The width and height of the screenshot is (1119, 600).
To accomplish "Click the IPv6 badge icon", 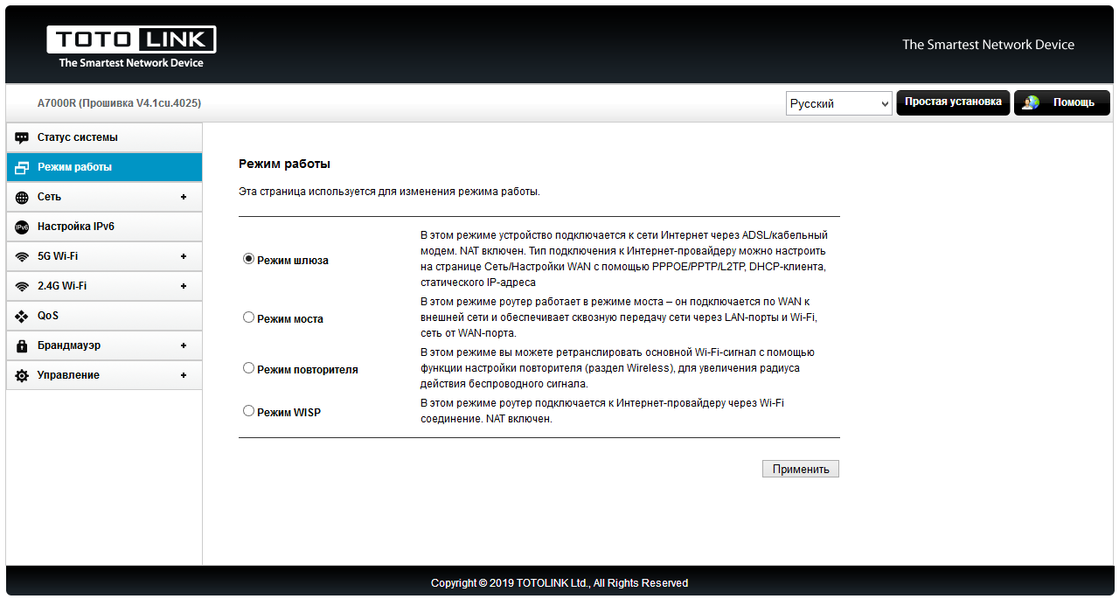I will click(x=22, y=227).
